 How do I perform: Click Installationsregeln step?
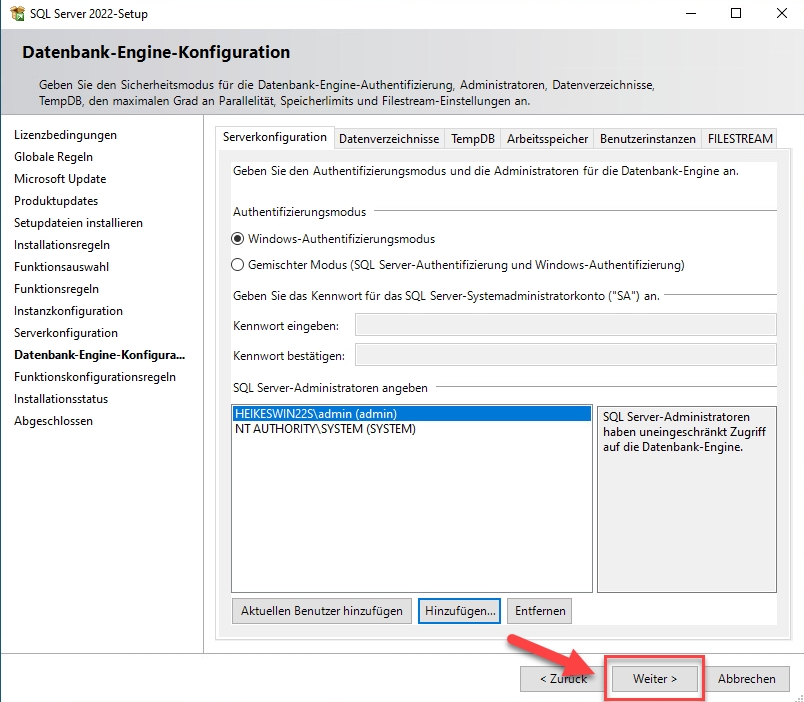[x=62, y=245]
